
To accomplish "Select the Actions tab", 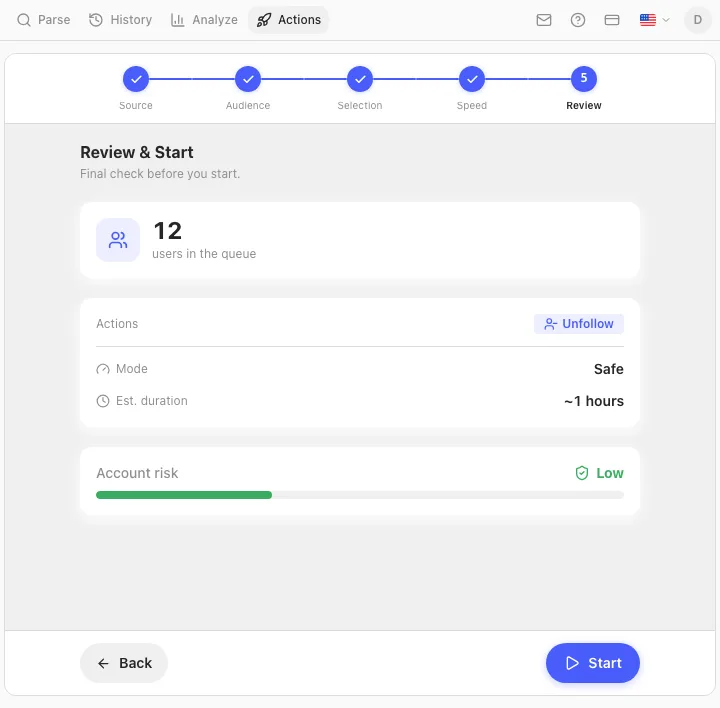I will [x=288, y=20].
